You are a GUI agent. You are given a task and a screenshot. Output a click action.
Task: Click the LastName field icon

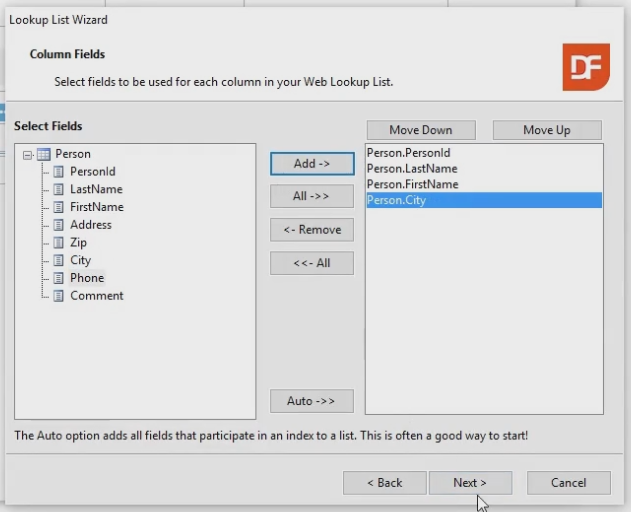58,189
